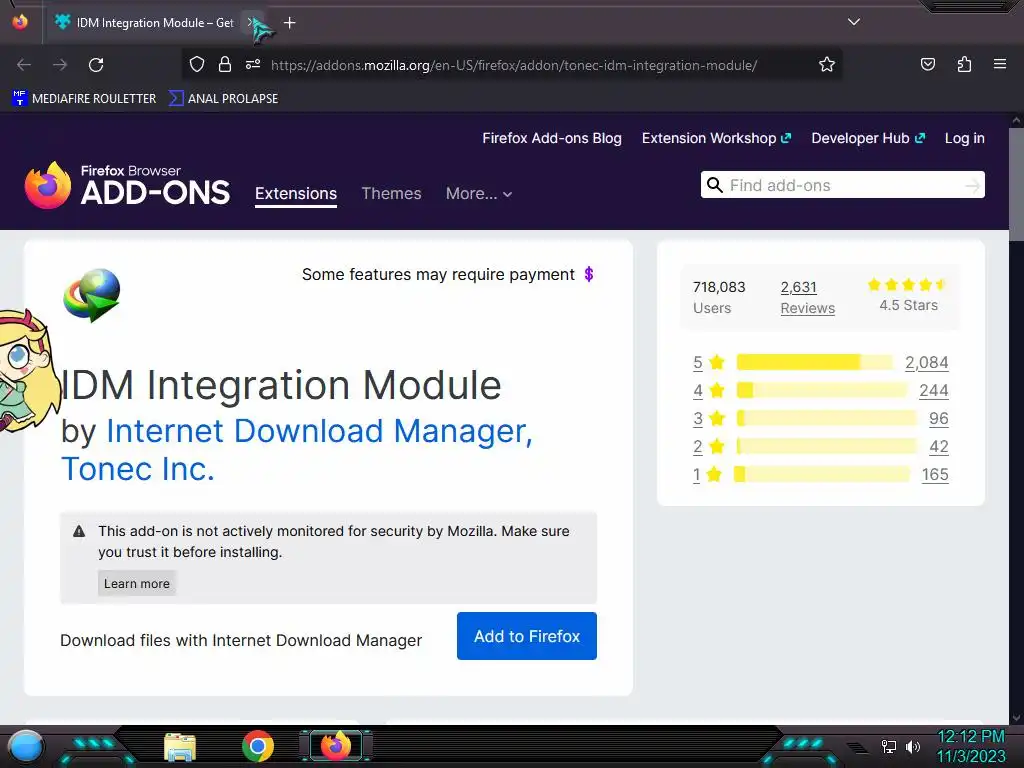The width and height of the screenshot is (1024, 768).
Task: Open the volume speaker tray icon
Action: tap(913, 746)
